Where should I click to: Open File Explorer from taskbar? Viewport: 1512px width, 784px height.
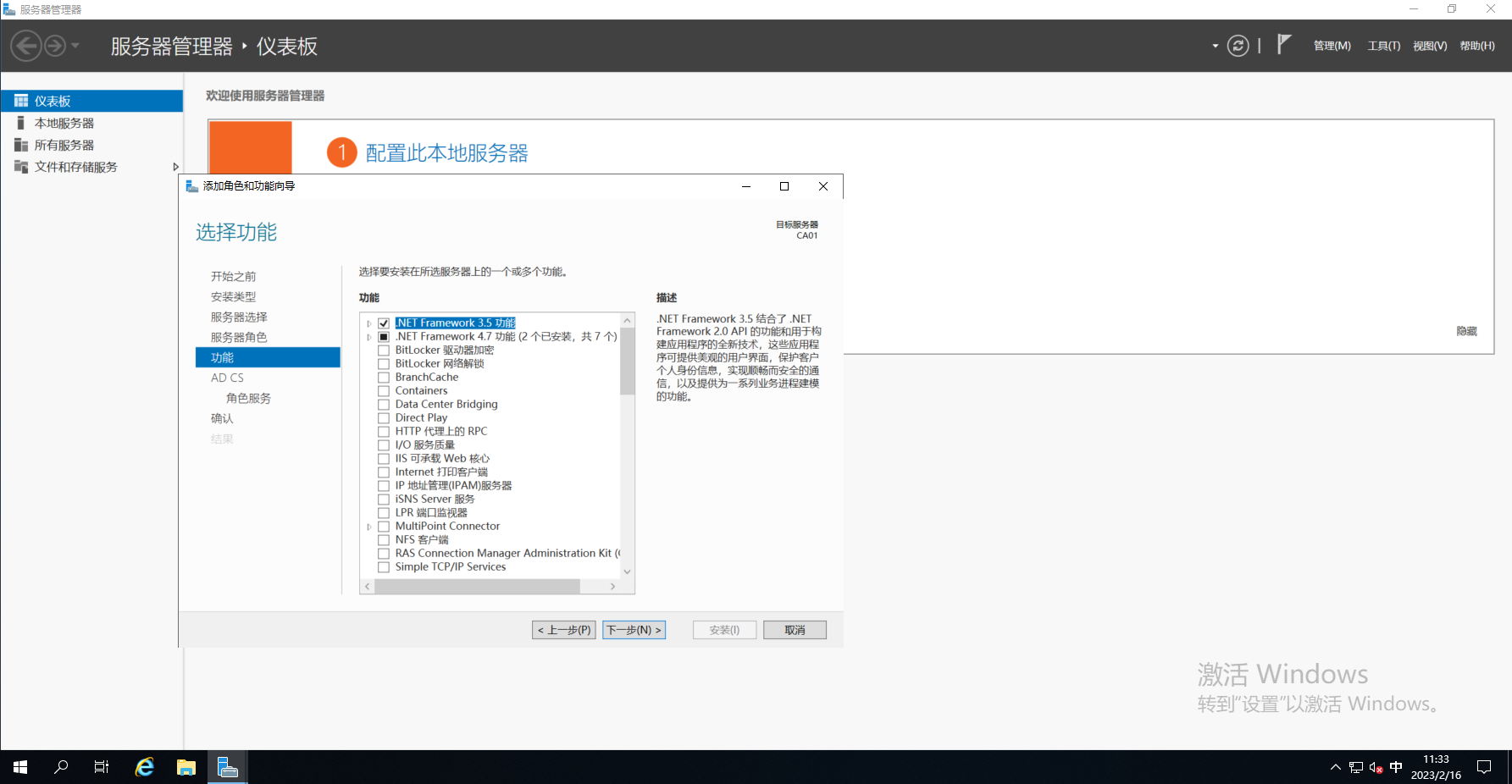click(186, 767)
